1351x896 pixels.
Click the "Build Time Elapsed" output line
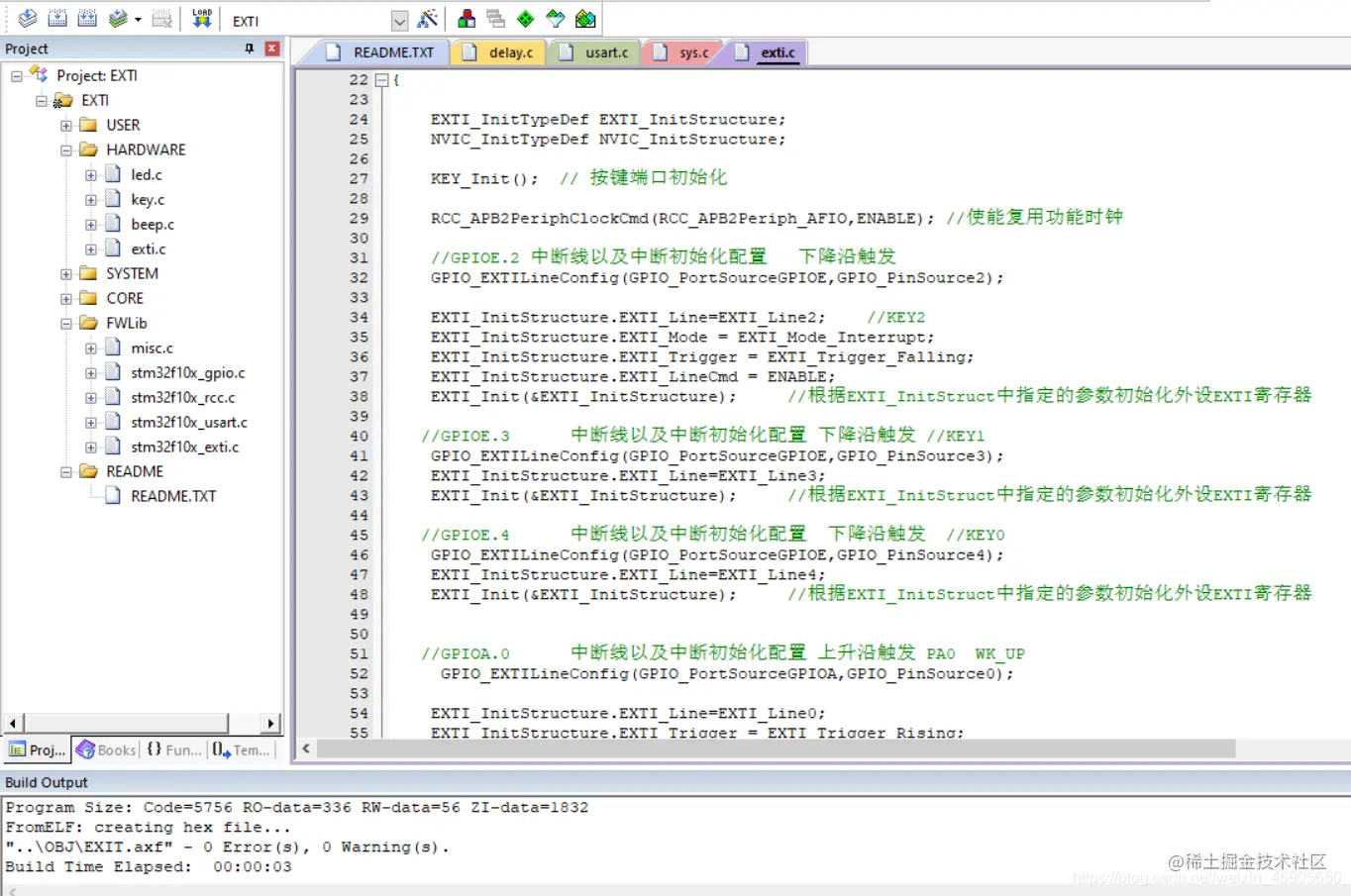coord(149,867)
